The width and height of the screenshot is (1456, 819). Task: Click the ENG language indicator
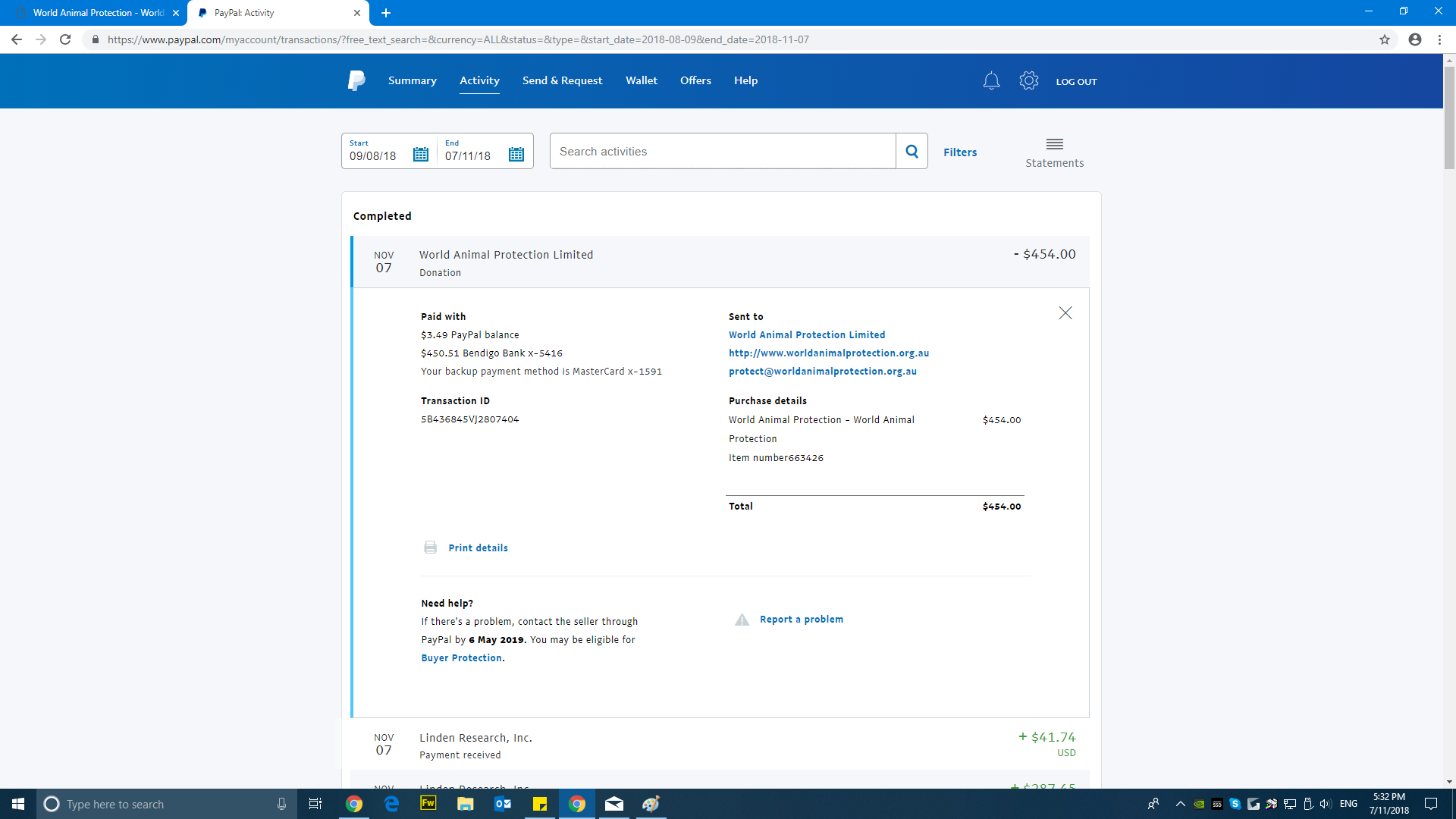pyautogui.click(x=1348, y=804)
